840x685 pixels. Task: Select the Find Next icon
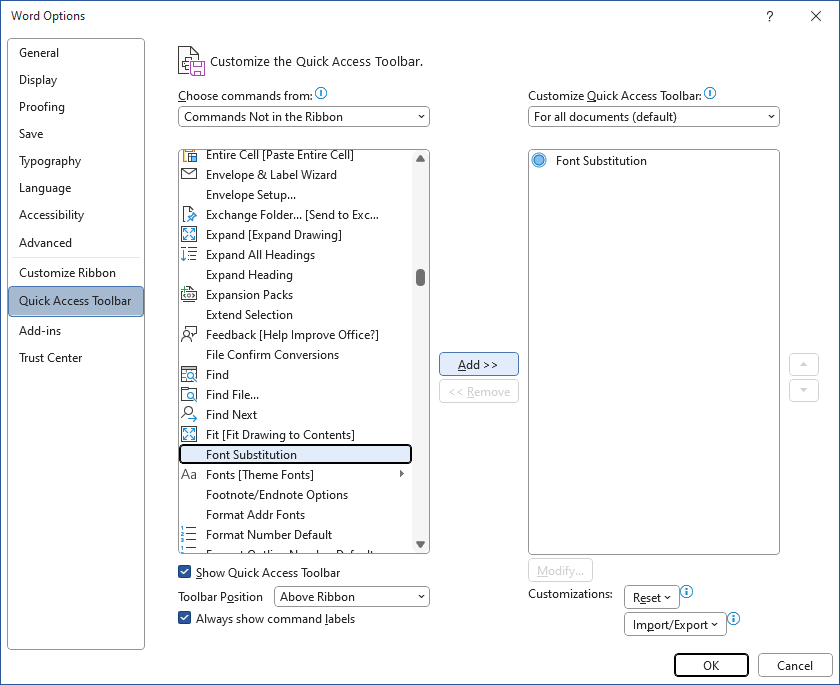(x=187, y=414)
